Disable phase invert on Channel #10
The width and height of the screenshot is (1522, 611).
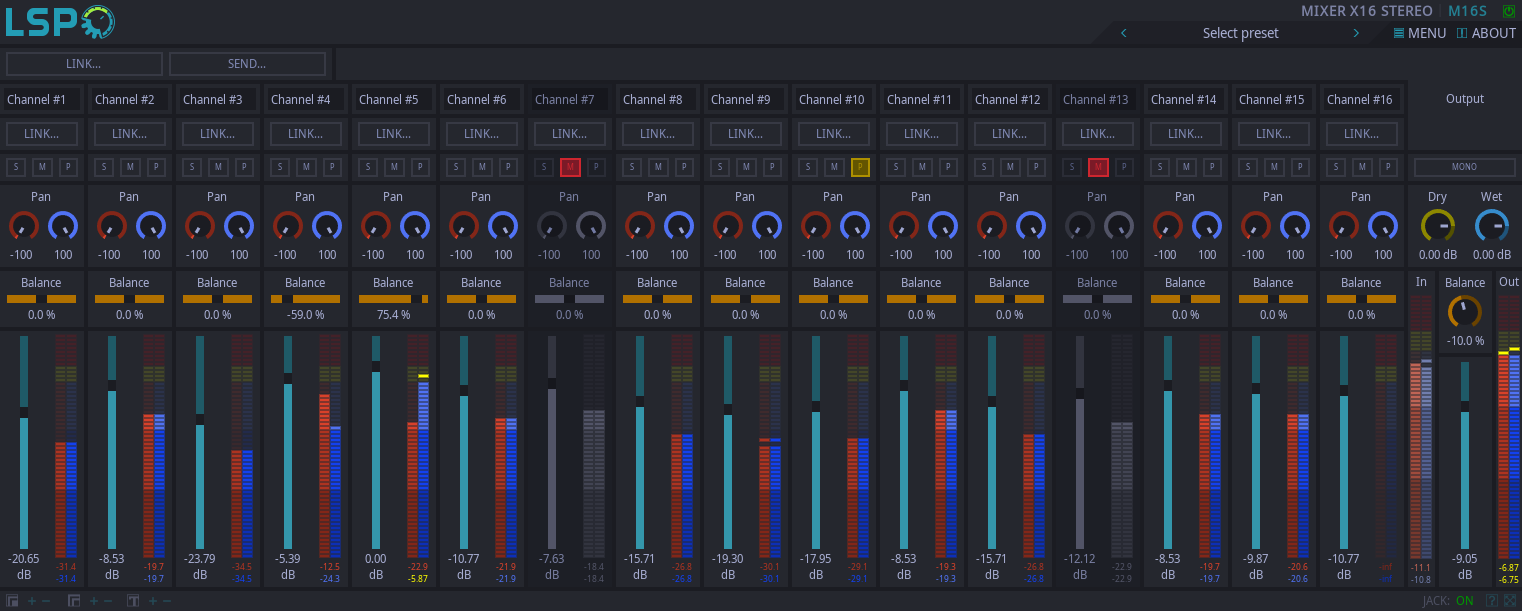860,167
